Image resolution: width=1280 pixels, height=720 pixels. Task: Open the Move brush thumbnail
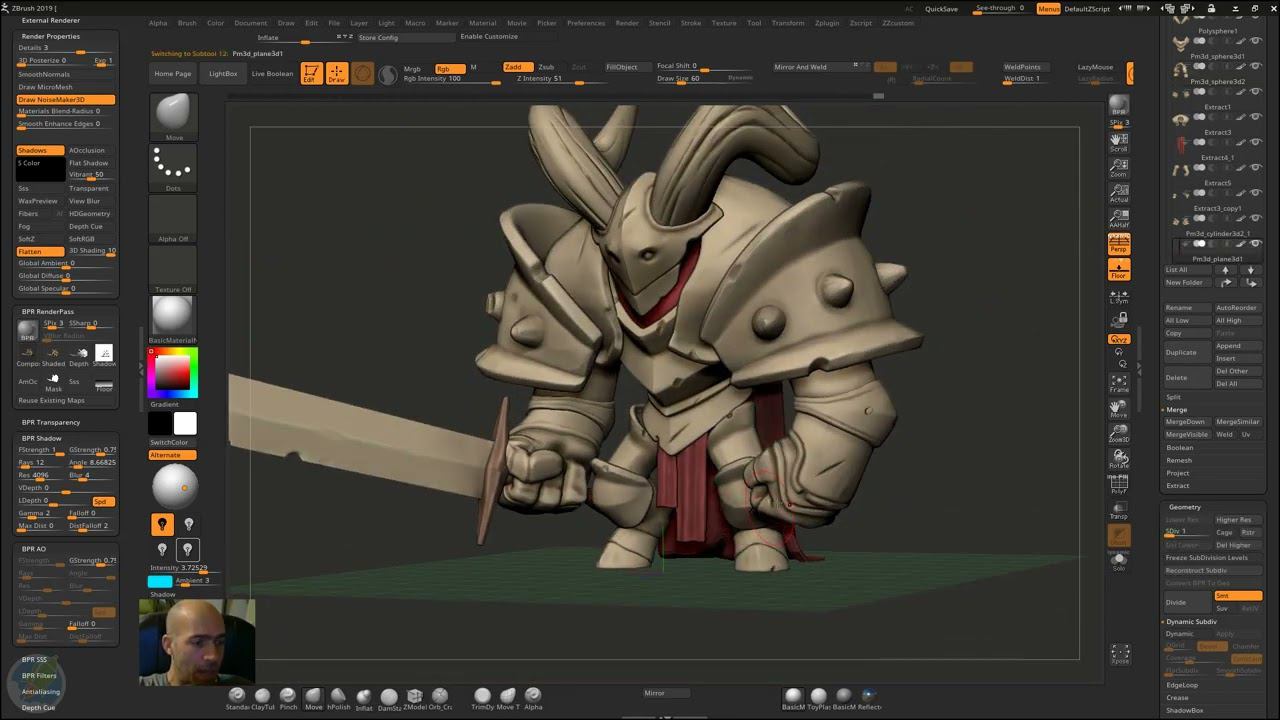174,117
